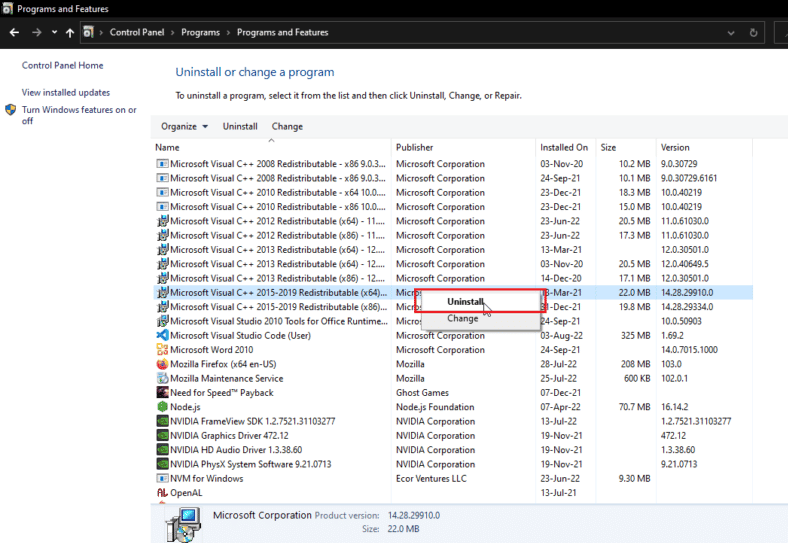Open Control Panel Home link
This screenshot has width=788, height=543.
(62, 65)
